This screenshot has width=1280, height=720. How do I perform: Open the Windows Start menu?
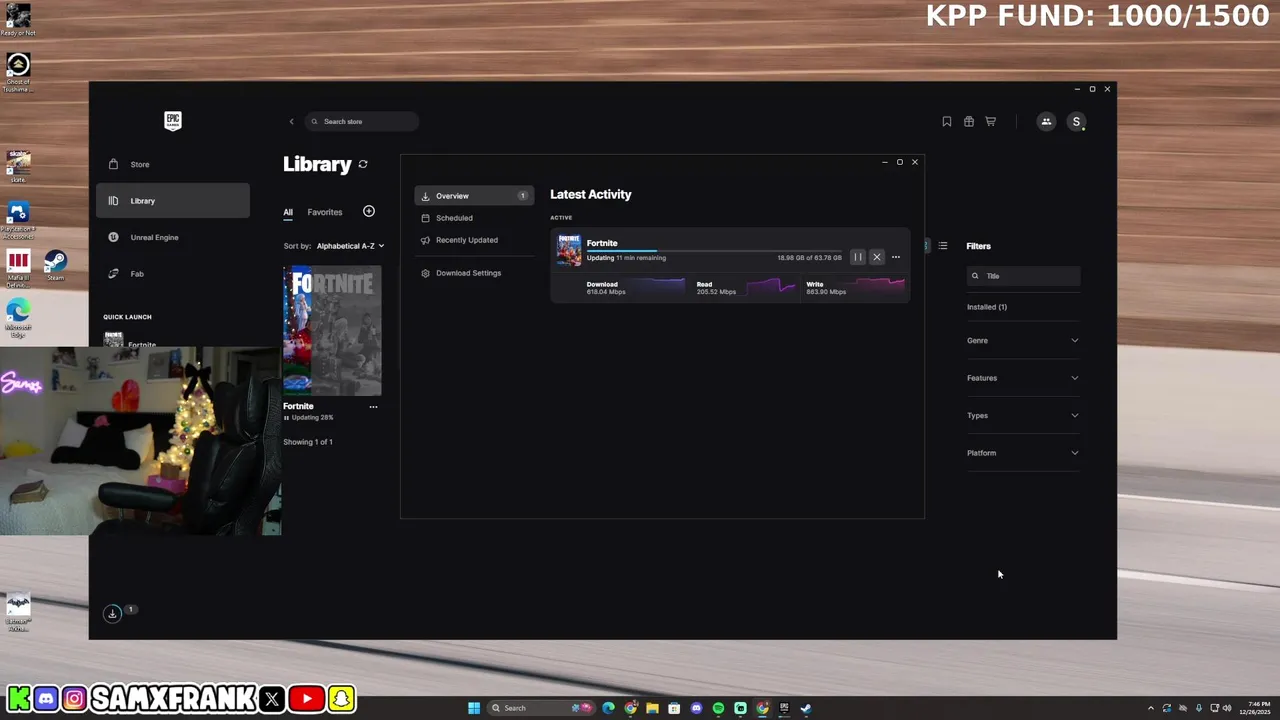pyautogui.click(x=474, y=708)
